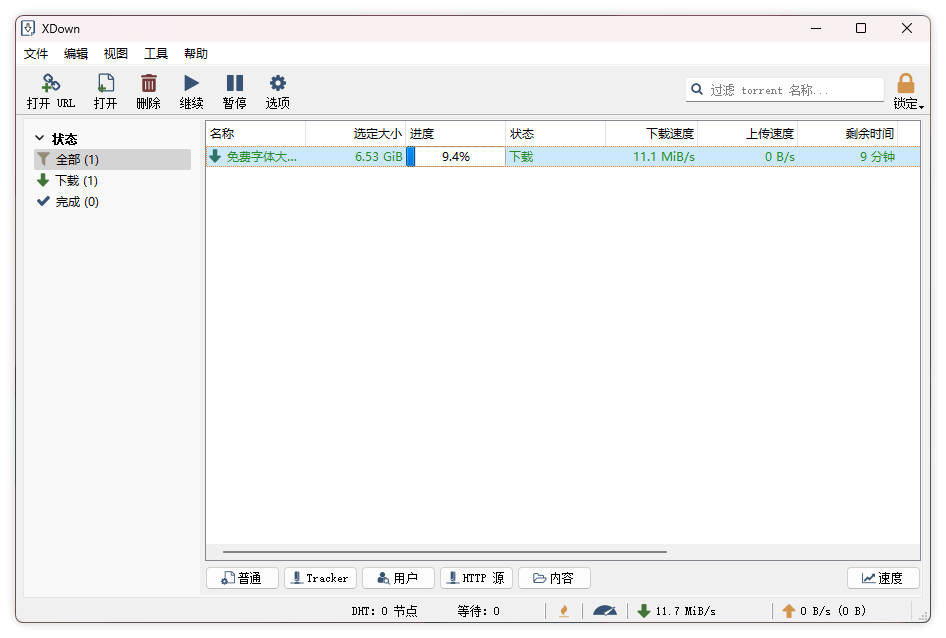Sort by 上传速度 column header
Image resolution: width=946 pixels, height=638 pixels.
click(x=748, y=133)
